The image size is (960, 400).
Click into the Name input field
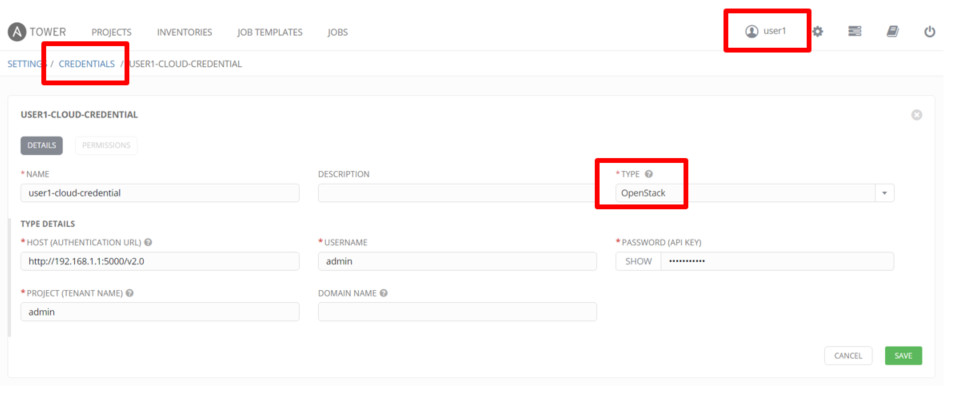coord(160,193)
